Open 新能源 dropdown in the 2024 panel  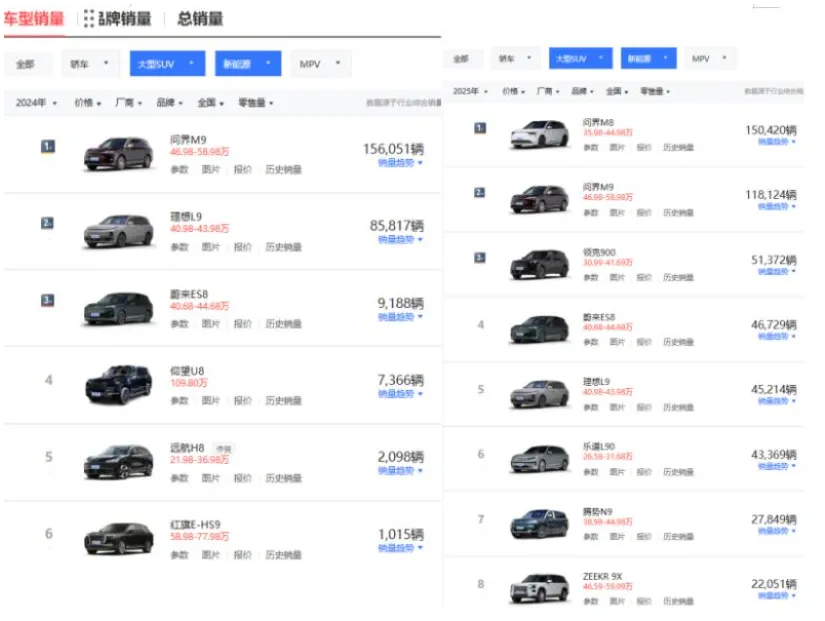248,64
